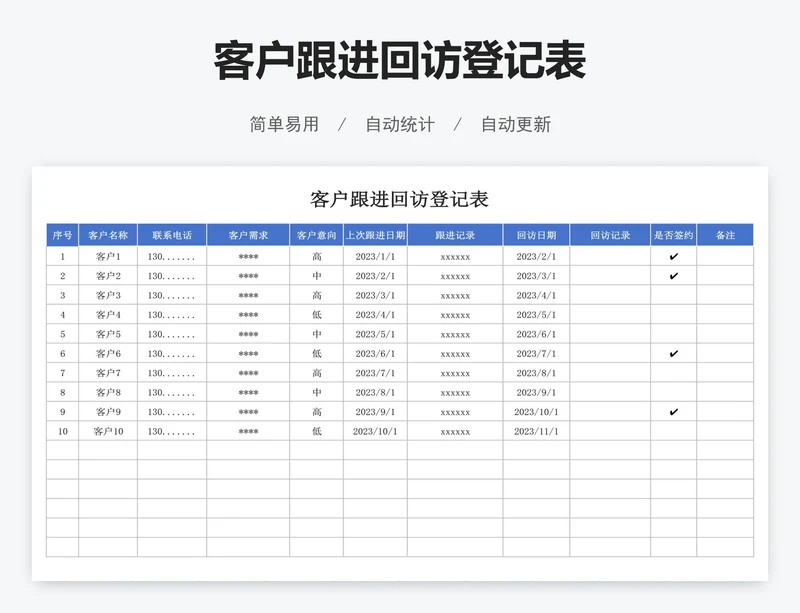
Task: Toggle the signed checkmark in 客户6 row
Action: click(673, 353)
